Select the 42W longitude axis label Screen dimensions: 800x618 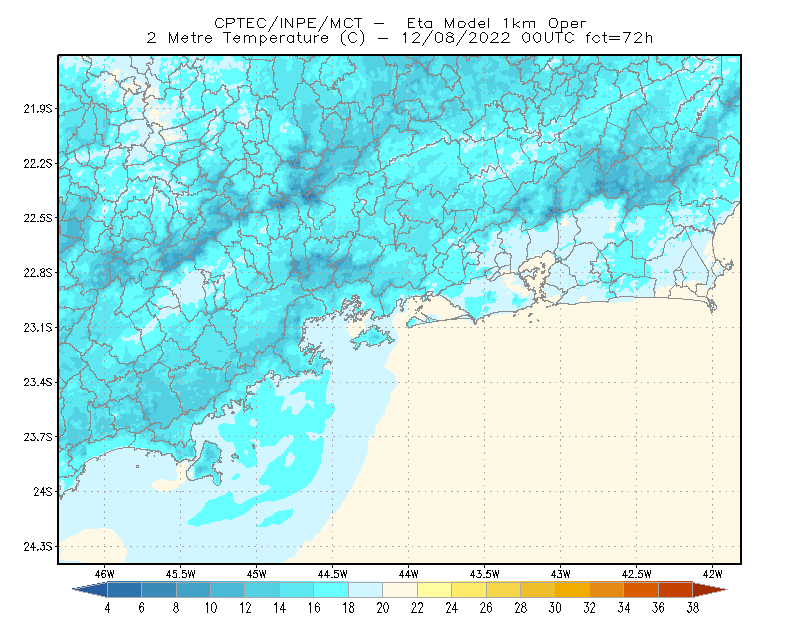point(712,574)
